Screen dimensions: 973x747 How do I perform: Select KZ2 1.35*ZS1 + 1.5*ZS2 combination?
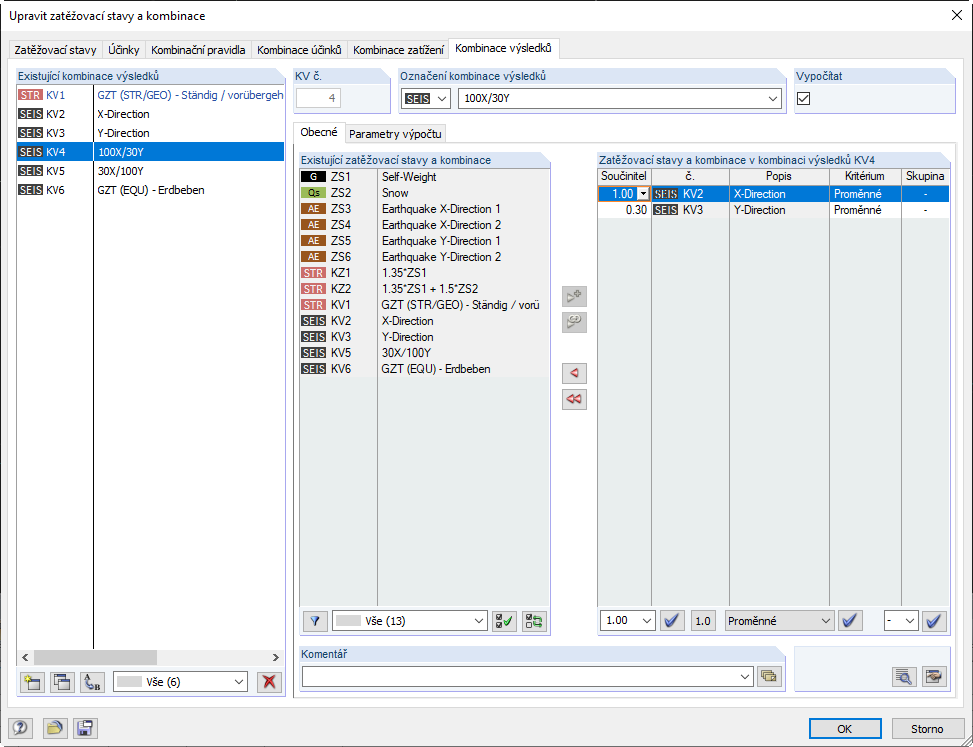(x=424, y=289)
